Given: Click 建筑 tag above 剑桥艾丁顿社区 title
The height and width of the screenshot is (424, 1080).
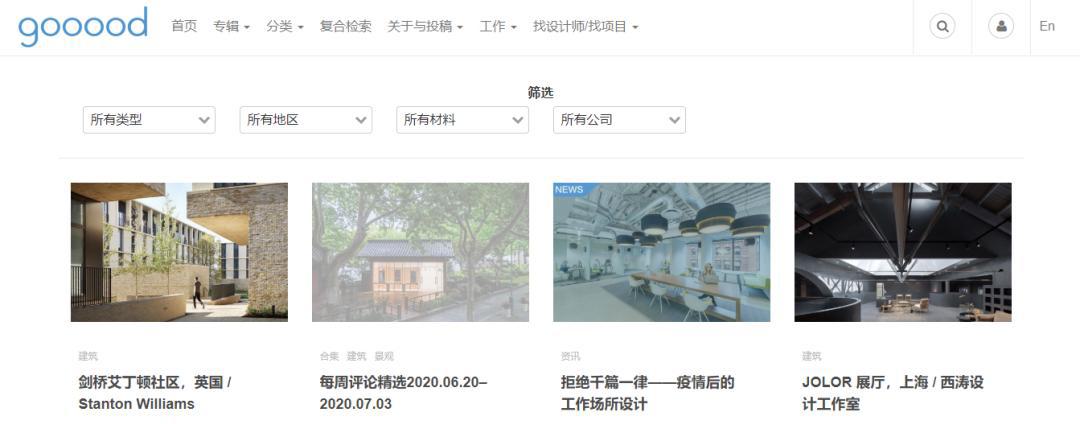Looking at the screenshot, I should [x=88, y=357].
